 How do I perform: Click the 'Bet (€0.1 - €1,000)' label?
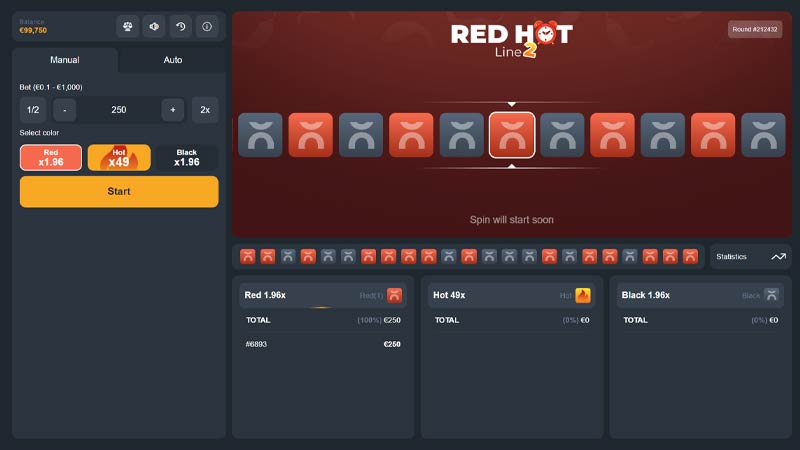tap(51, 87)
